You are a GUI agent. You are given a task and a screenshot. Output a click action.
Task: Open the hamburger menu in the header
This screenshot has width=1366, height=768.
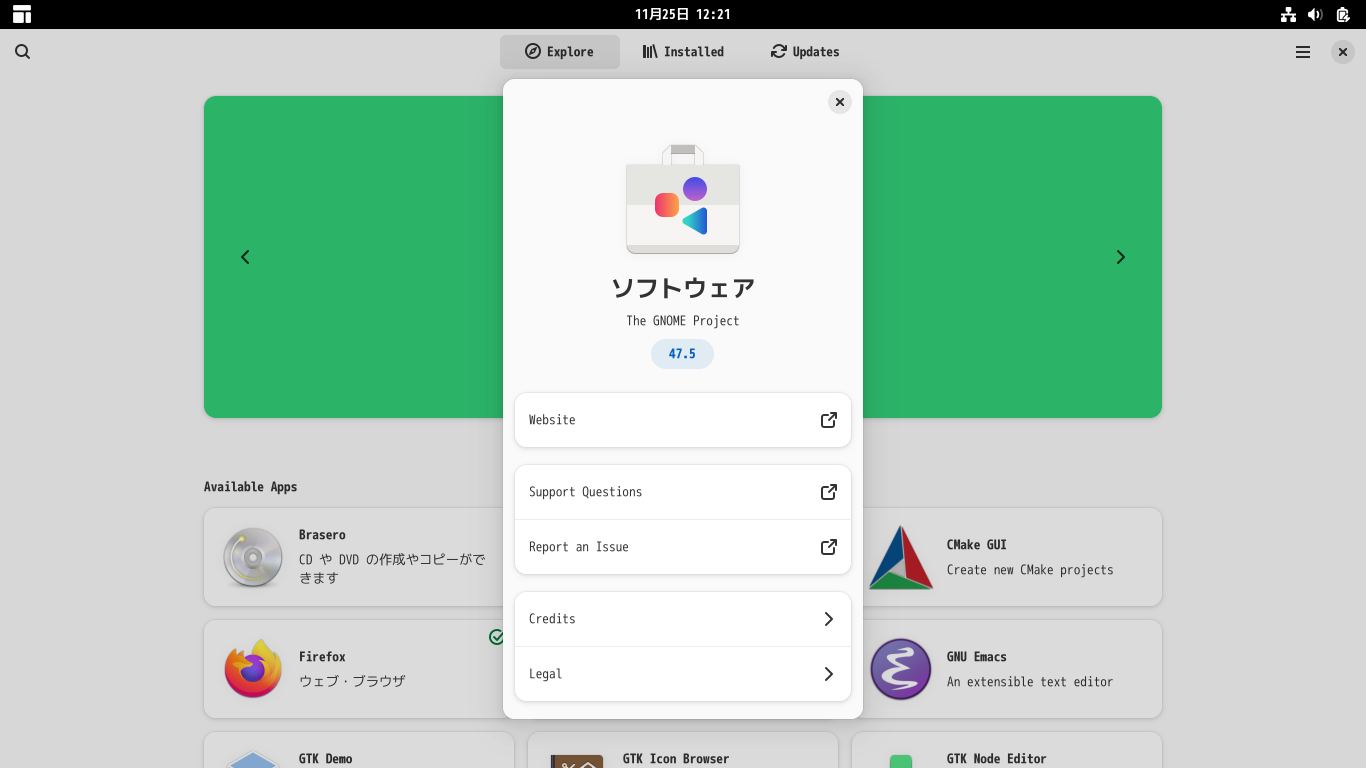tap(1302, 51)
